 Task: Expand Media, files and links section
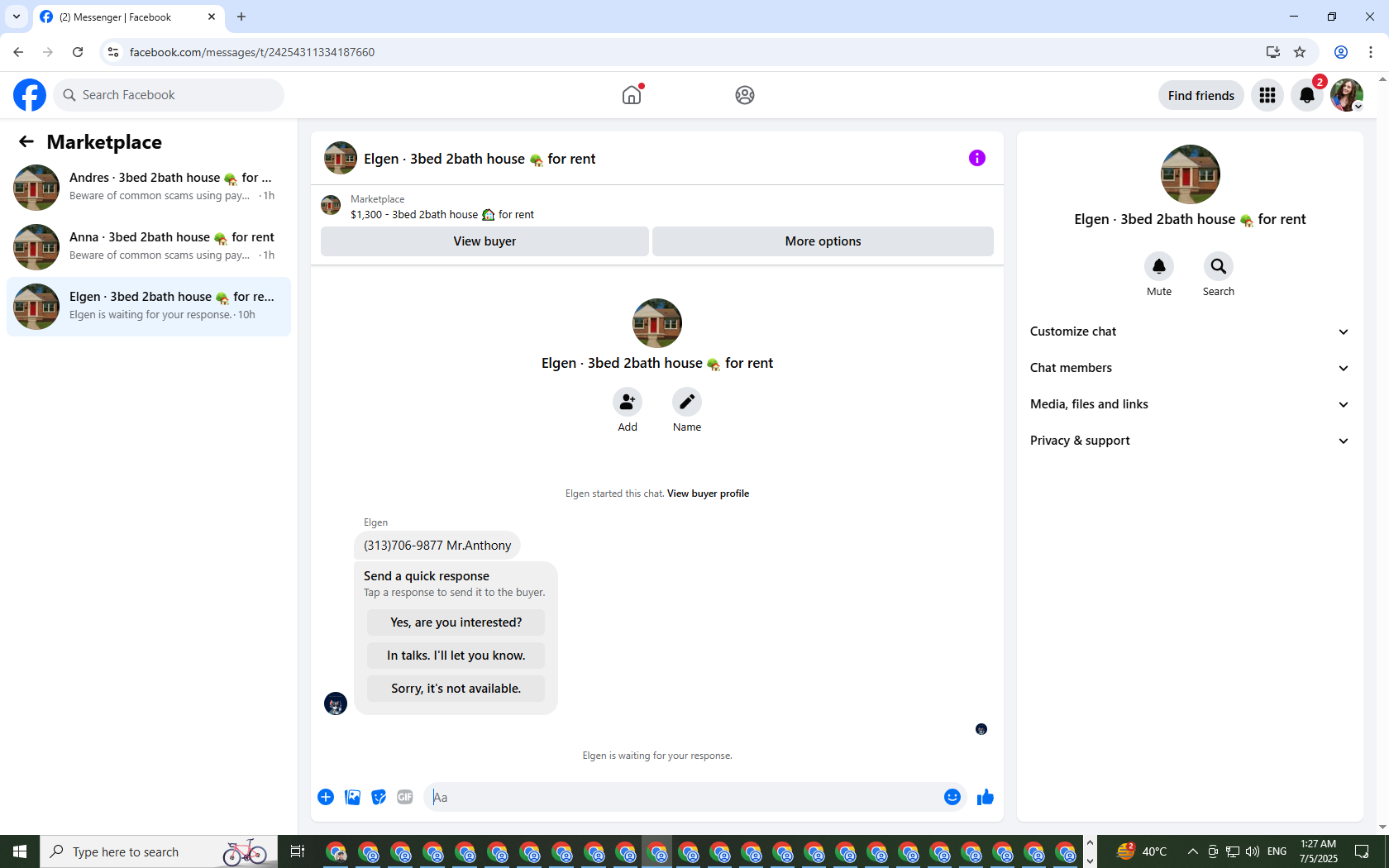1190,404
